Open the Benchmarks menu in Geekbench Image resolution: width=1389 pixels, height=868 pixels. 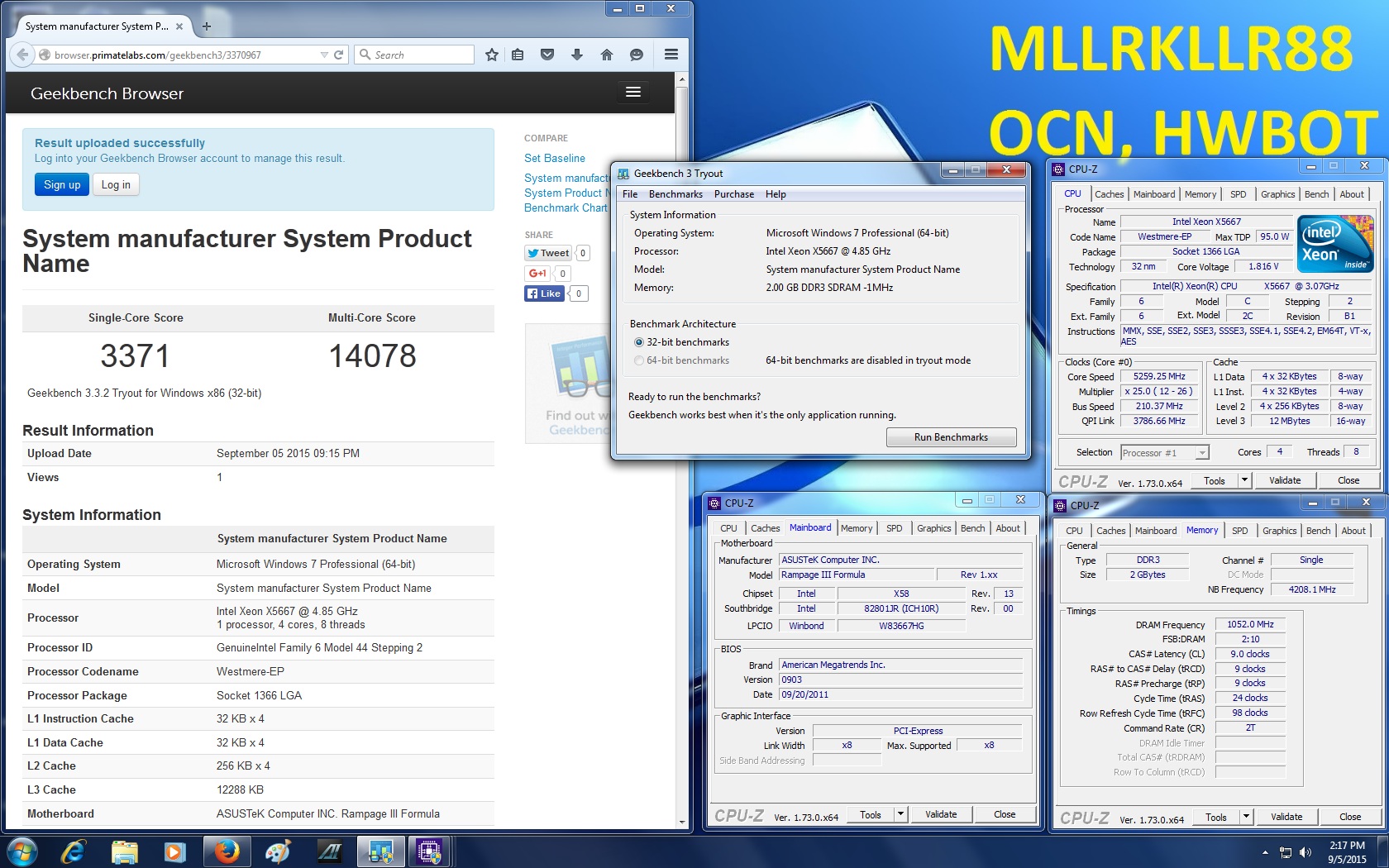(675, 194)
